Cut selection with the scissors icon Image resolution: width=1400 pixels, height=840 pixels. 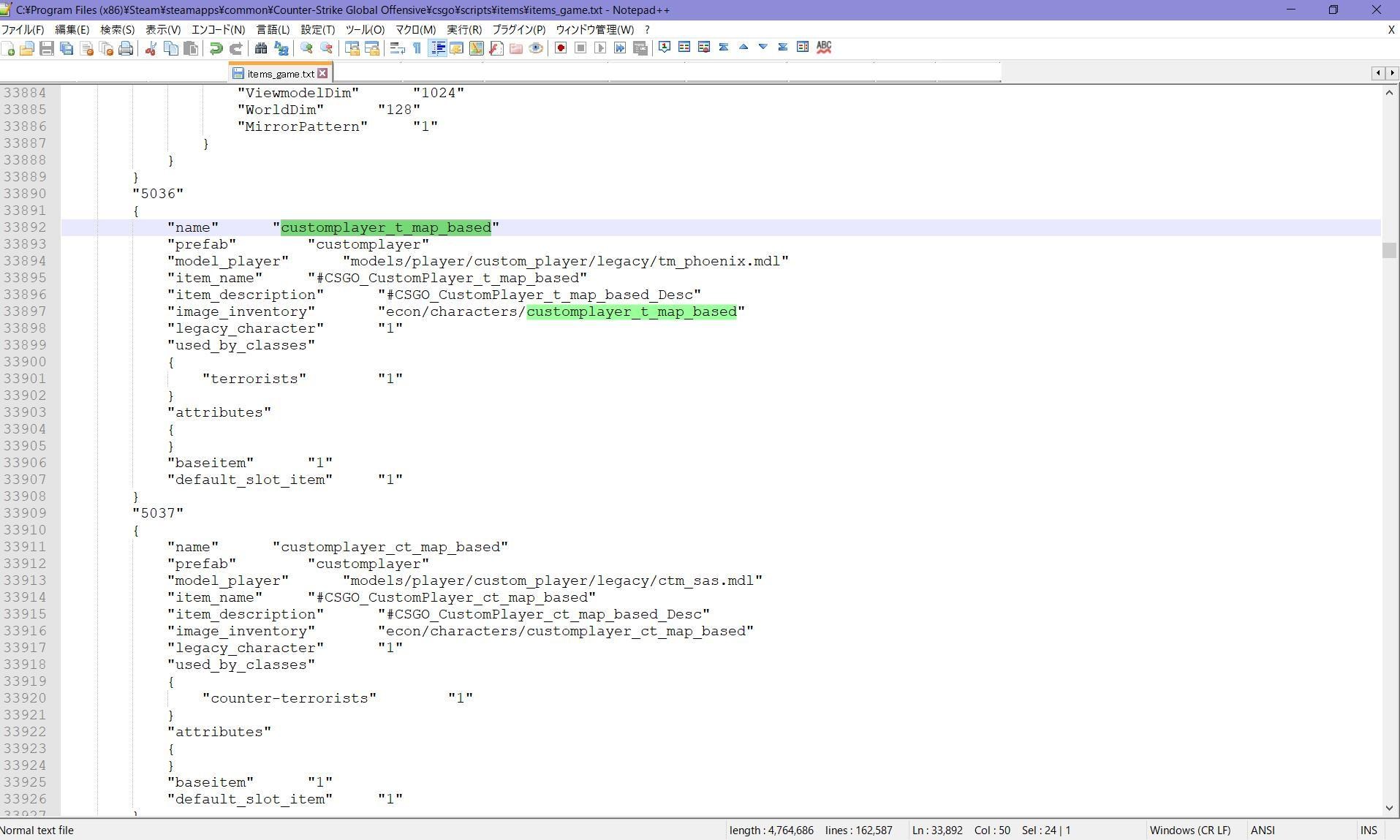point(151,48)
